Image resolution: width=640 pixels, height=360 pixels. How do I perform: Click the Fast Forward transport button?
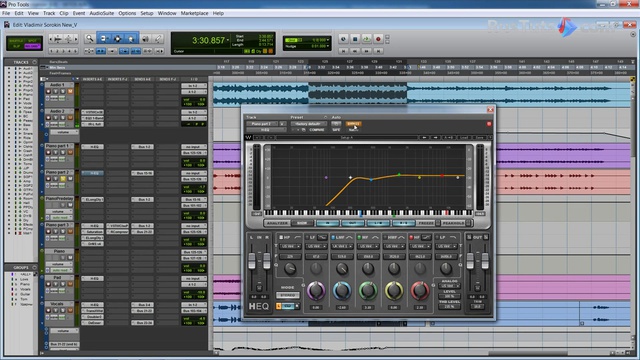pos(367,51)
